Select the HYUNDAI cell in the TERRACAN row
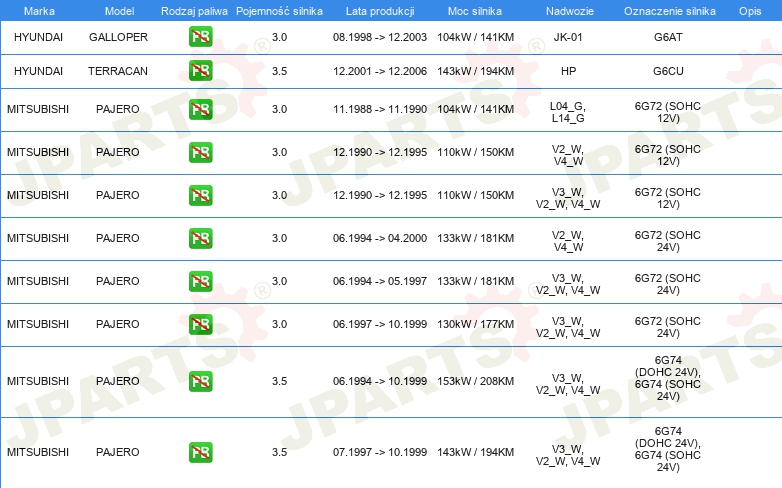782x488 pixels. coord(38,71)
